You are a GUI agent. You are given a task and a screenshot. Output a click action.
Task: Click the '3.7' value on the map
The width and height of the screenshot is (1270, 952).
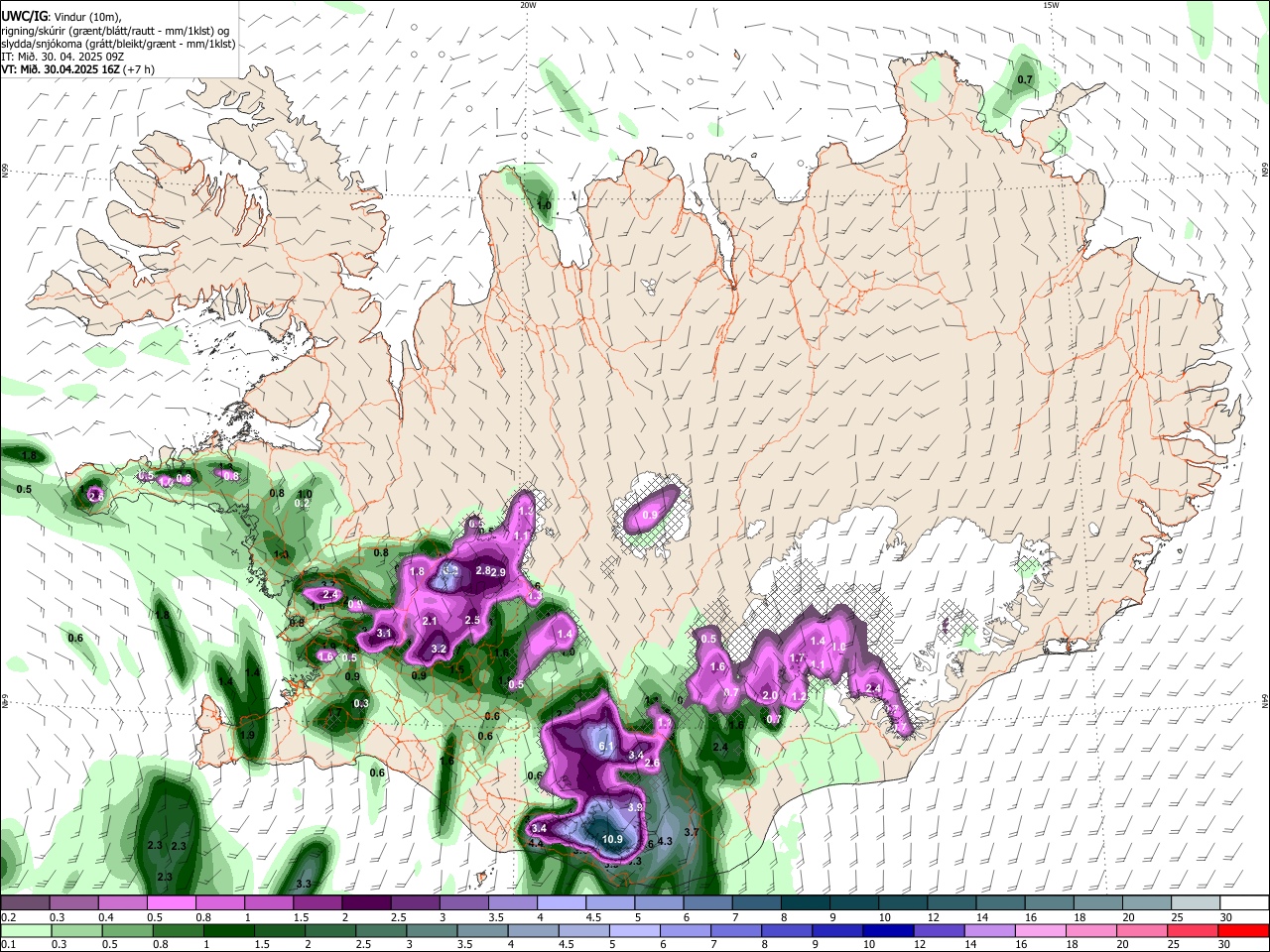pos(692,832)
